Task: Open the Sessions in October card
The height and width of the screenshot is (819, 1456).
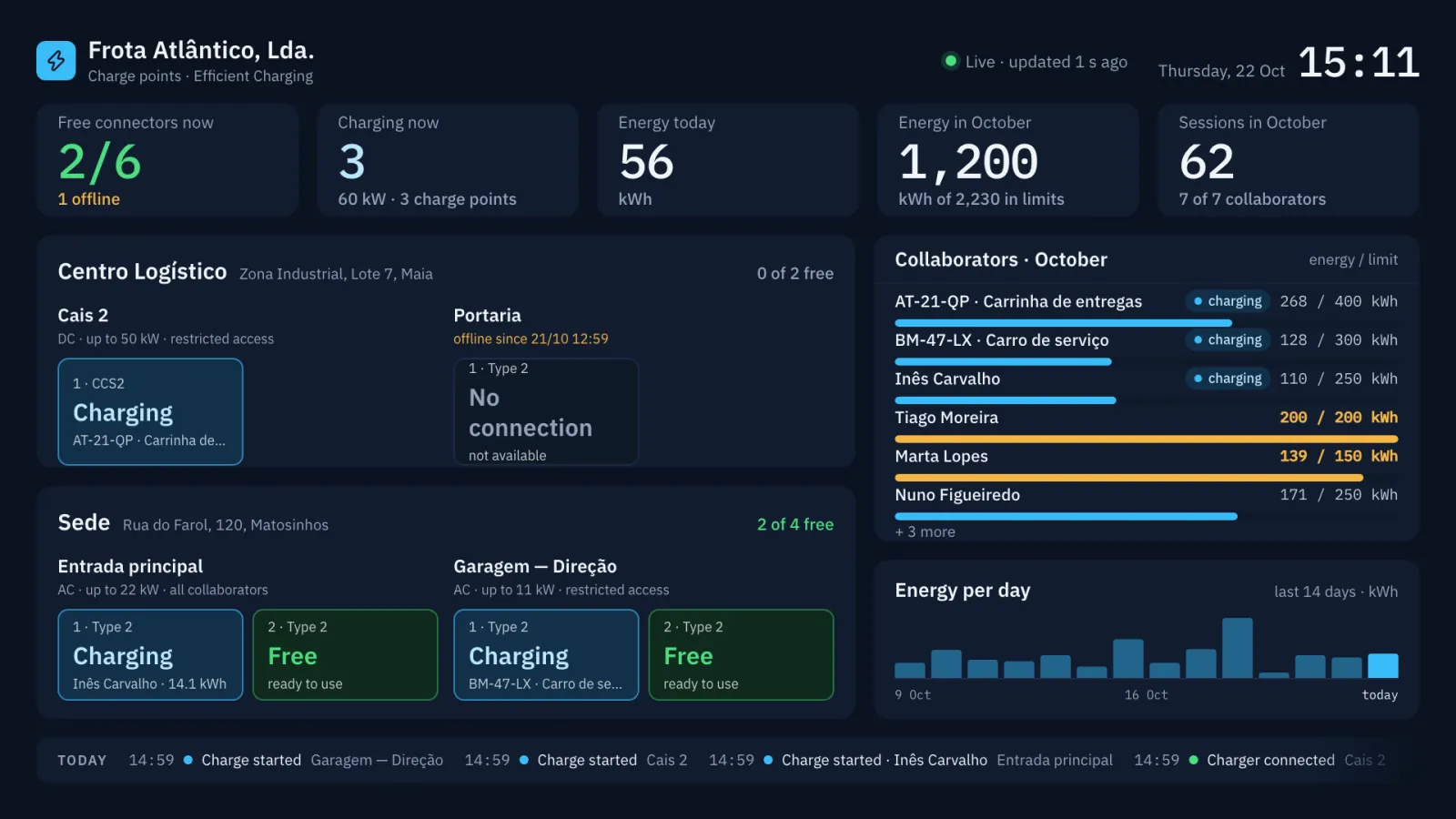Action: [x=1289, y=160]
